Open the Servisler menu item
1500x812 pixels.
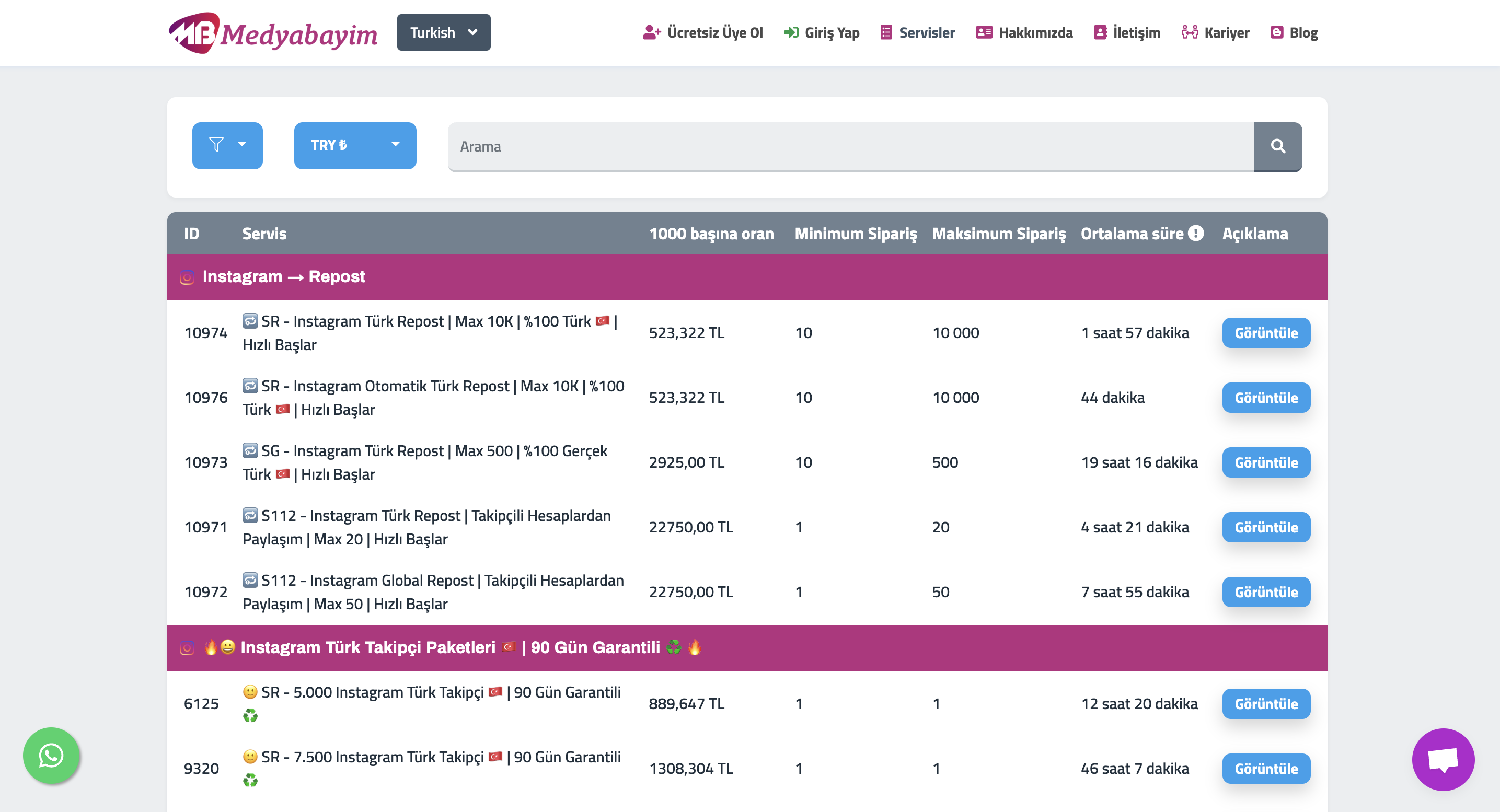click(918, 32)
